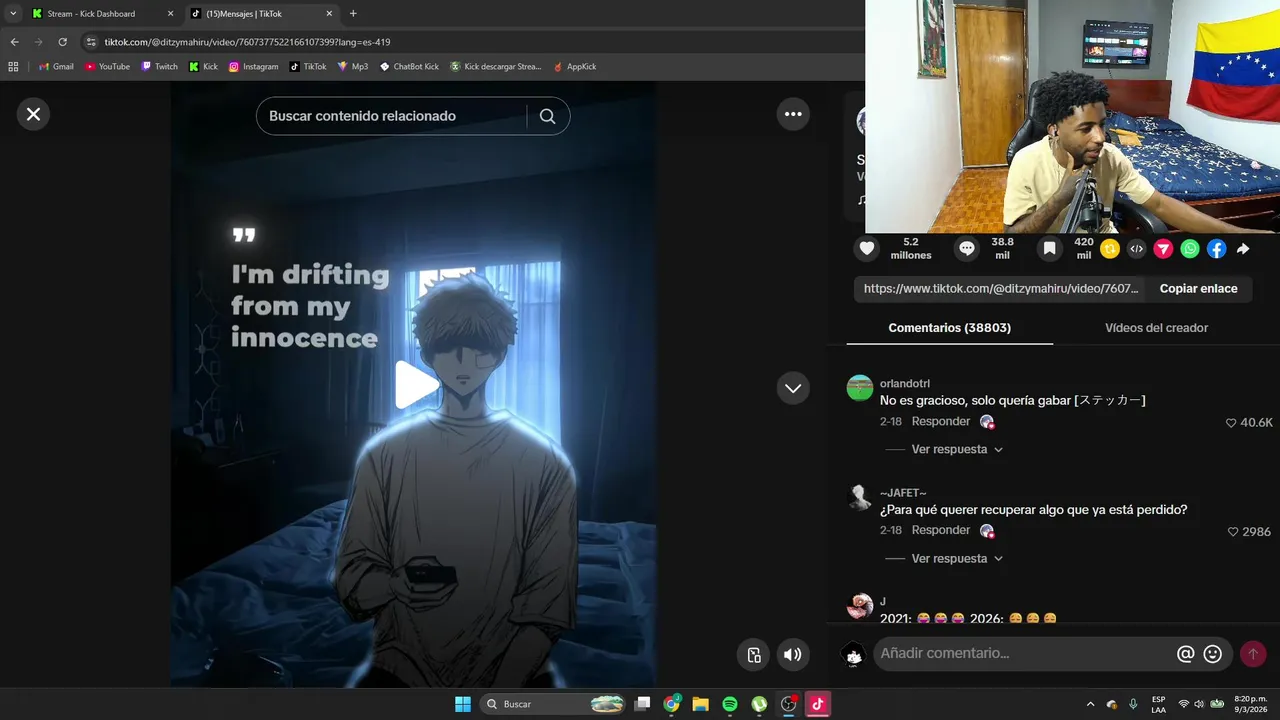Go to next video with down chevron

coord(793,388)
